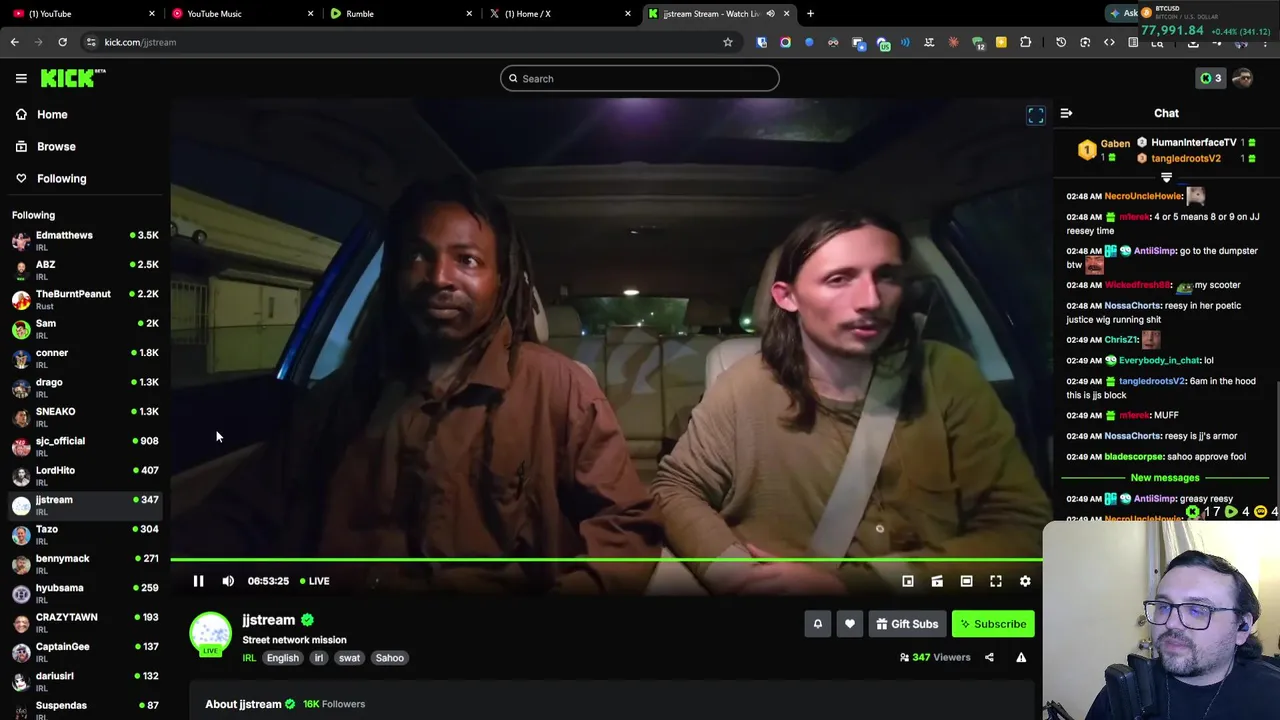1280x720 pixels.
Task: Click the theater mode icon above the video
Action: pos(1036,116)
